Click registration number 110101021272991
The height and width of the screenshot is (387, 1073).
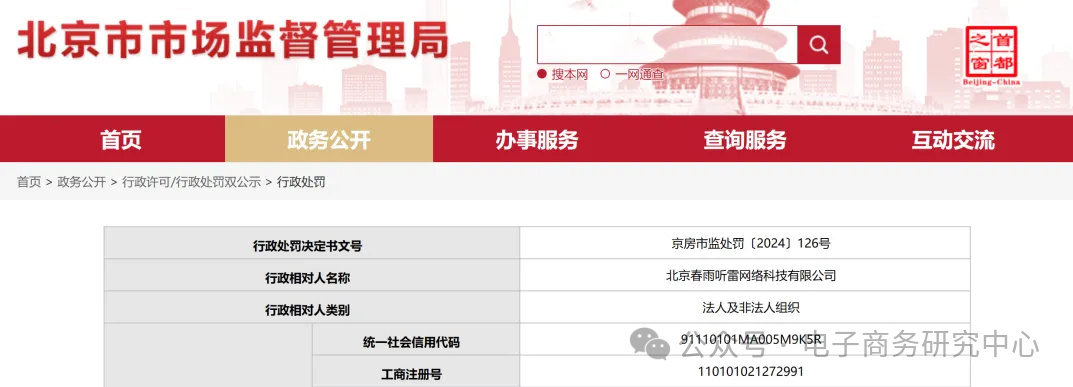pos(751,371)
